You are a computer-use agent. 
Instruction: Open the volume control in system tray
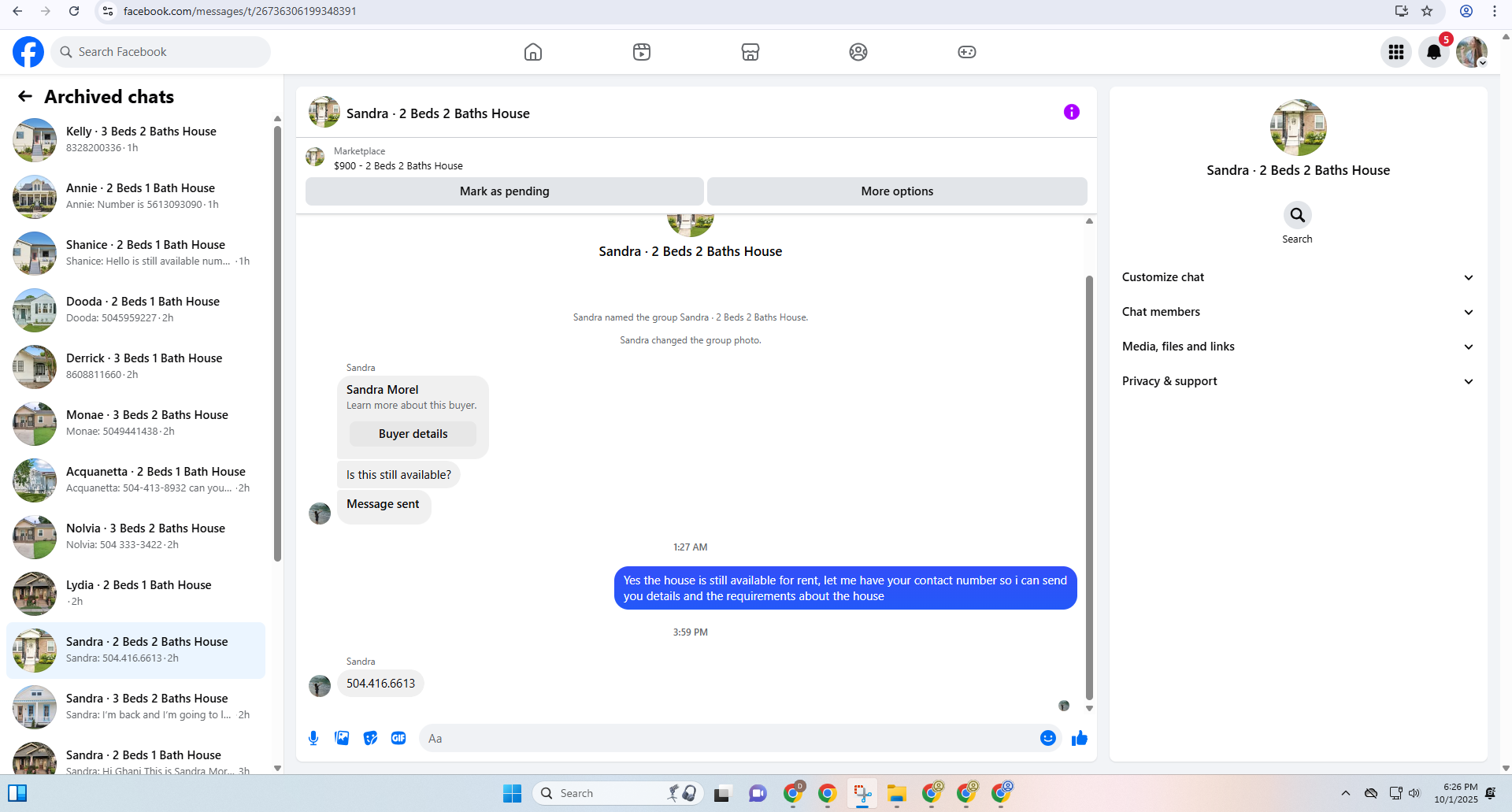click(1414, 793)
